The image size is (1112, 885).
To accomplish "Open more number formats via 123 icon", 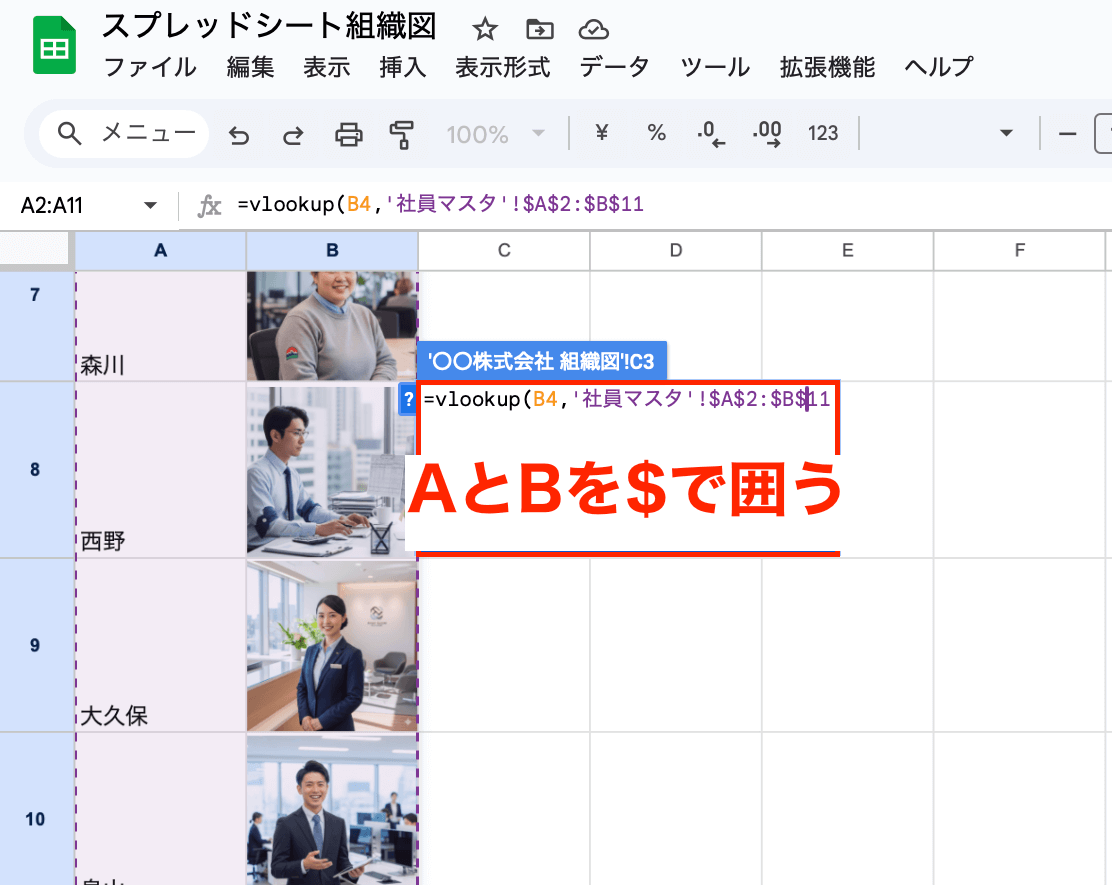I will pyautogui.click(x=823, y=133).
